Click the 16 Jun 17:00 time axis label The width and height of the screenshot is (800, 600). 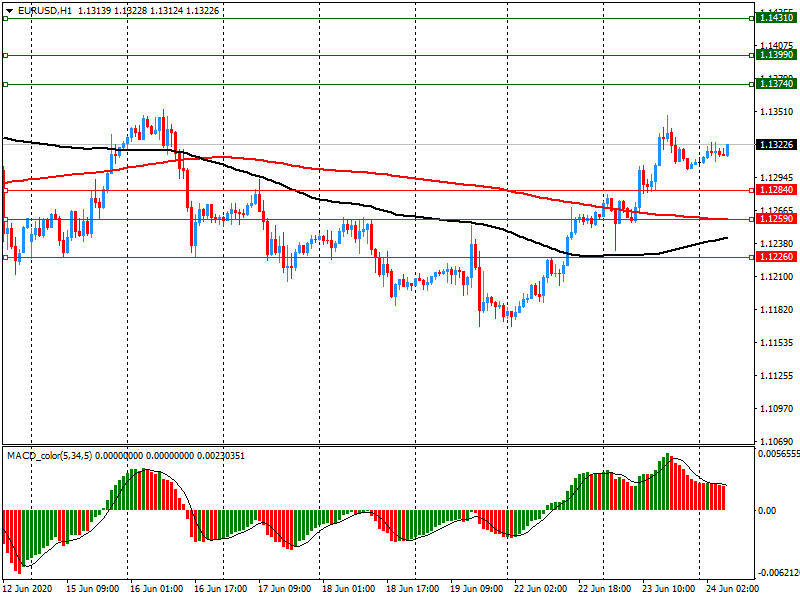click(220, 589)
